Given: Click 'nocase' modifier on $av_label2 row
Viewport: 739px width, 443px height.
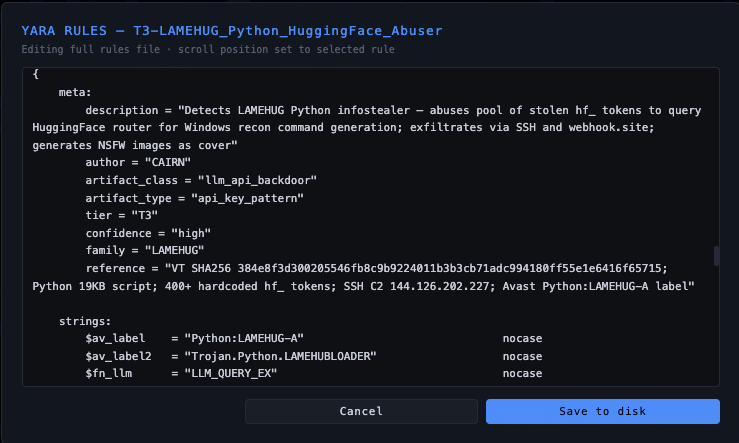Looking at the screenshot, I should tap(522, 356).
